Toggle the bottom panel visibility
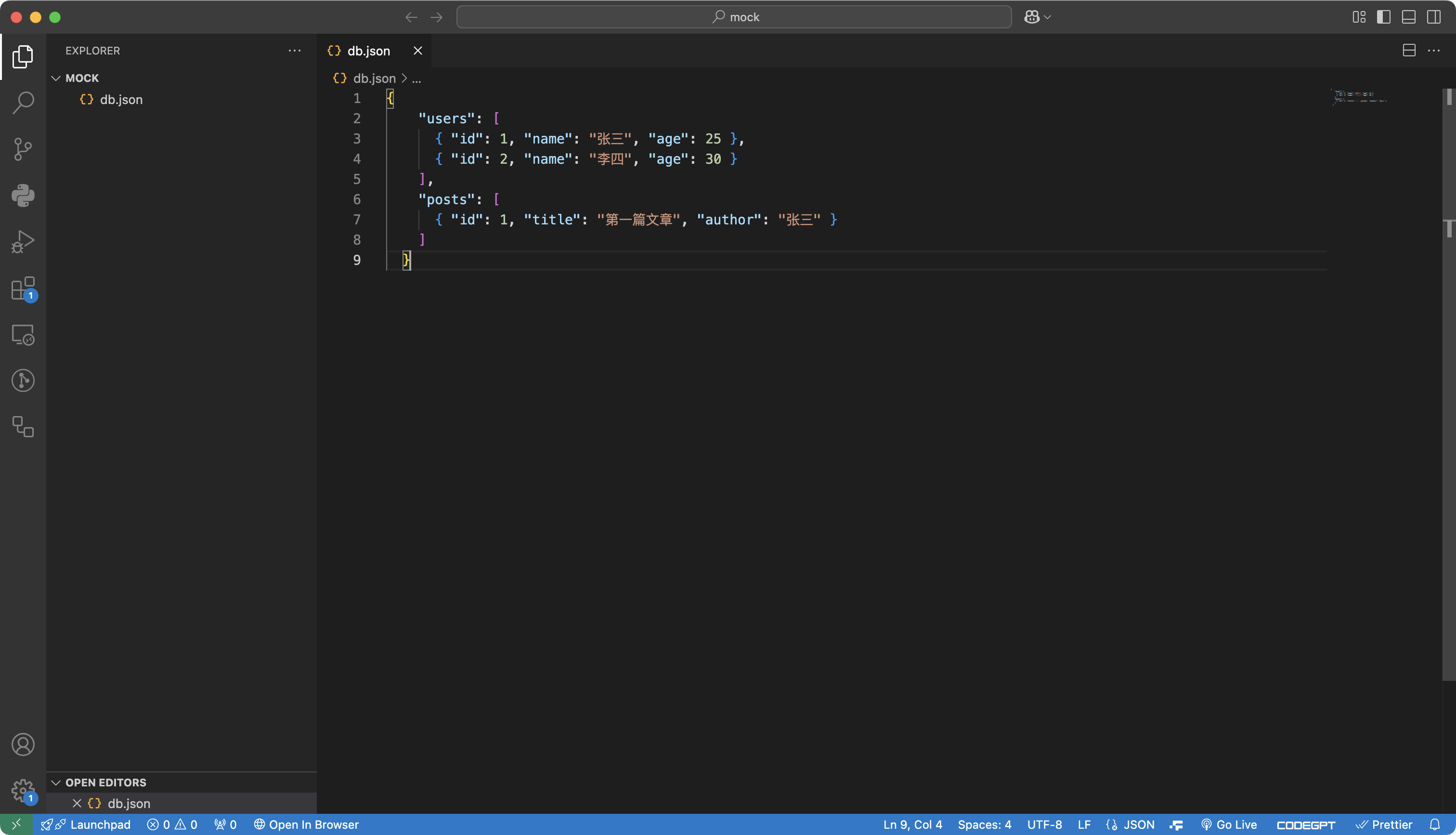 1409,17
